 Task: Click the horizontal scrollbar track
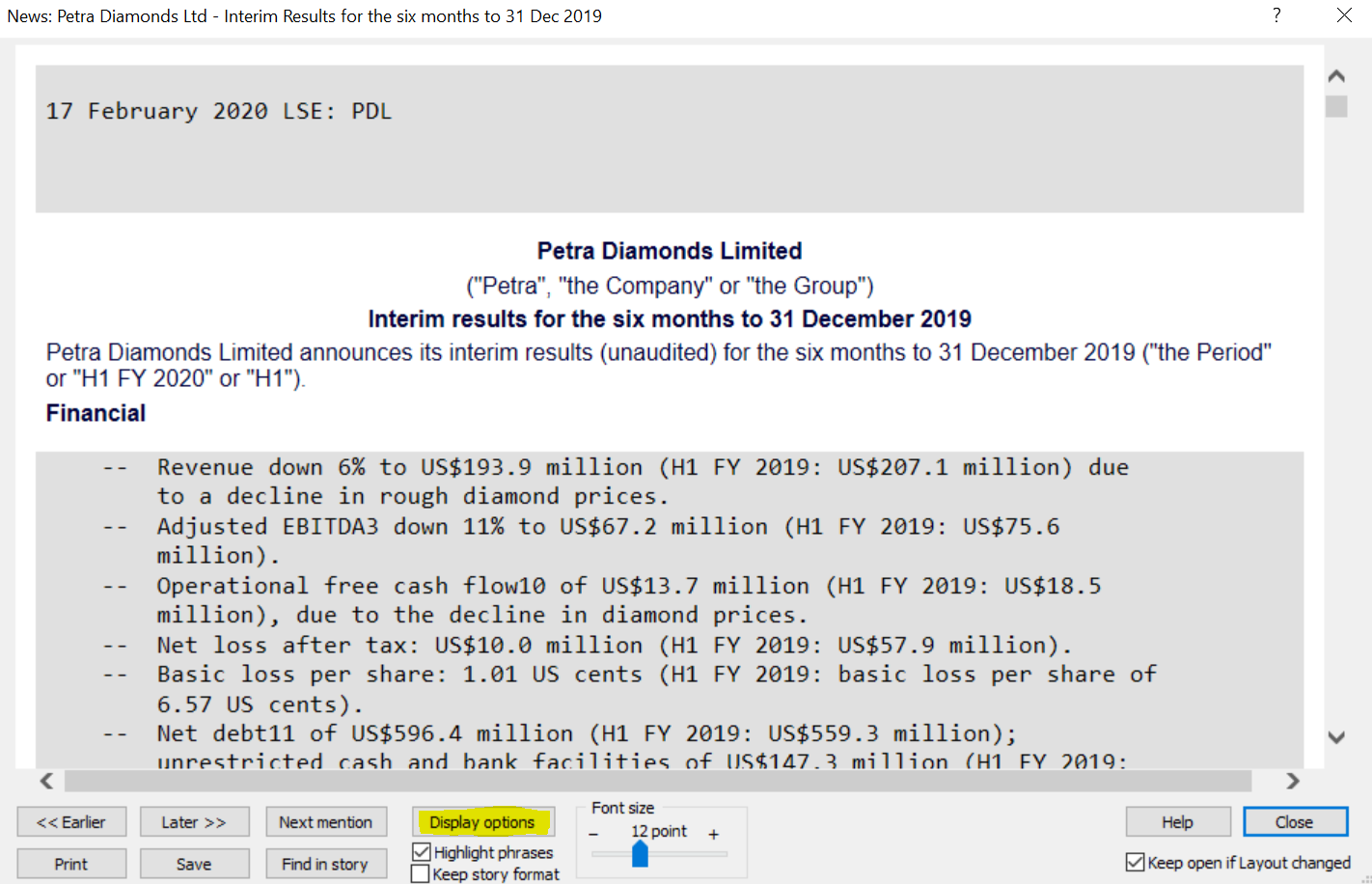pos(658,780)
